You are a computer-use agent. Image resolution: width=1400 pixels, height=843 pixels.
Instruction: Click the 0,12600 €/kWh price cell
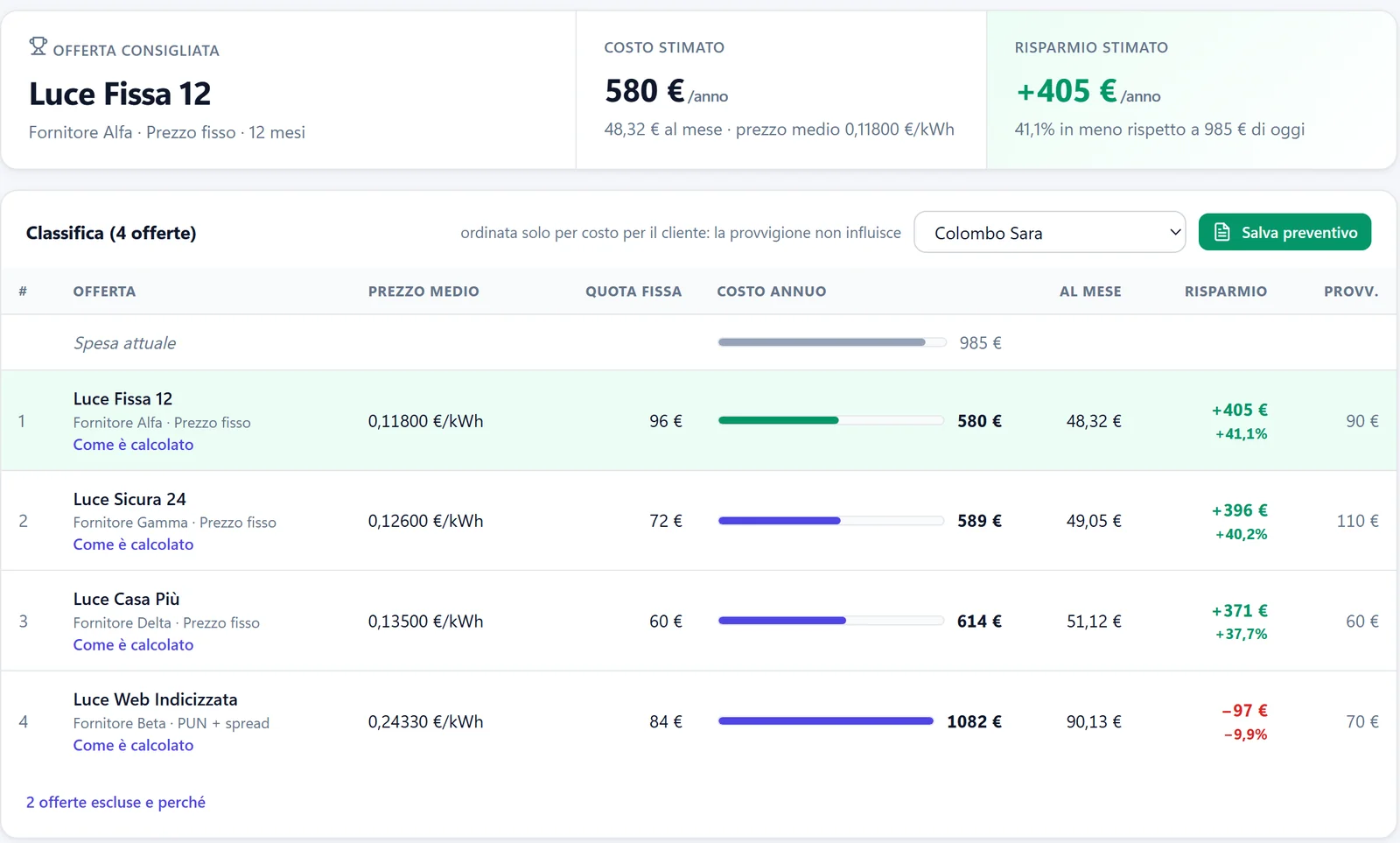(425, 521)
